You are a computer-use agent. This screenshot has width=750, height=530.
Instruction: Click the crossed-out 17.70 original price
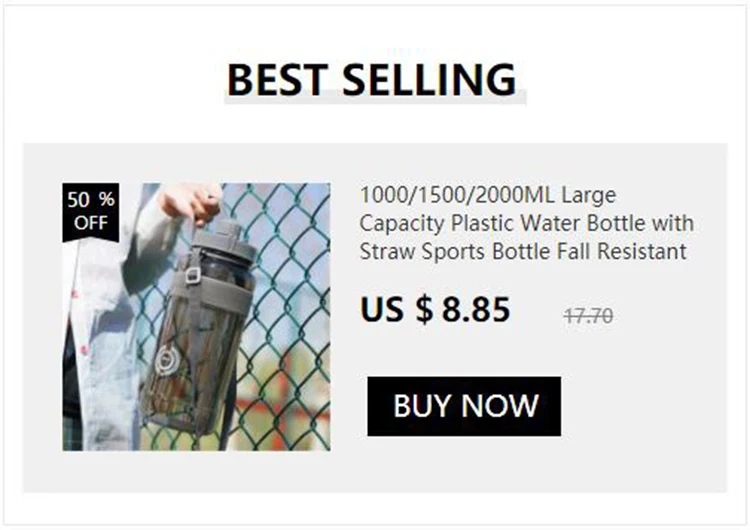[x=588, y=316]
